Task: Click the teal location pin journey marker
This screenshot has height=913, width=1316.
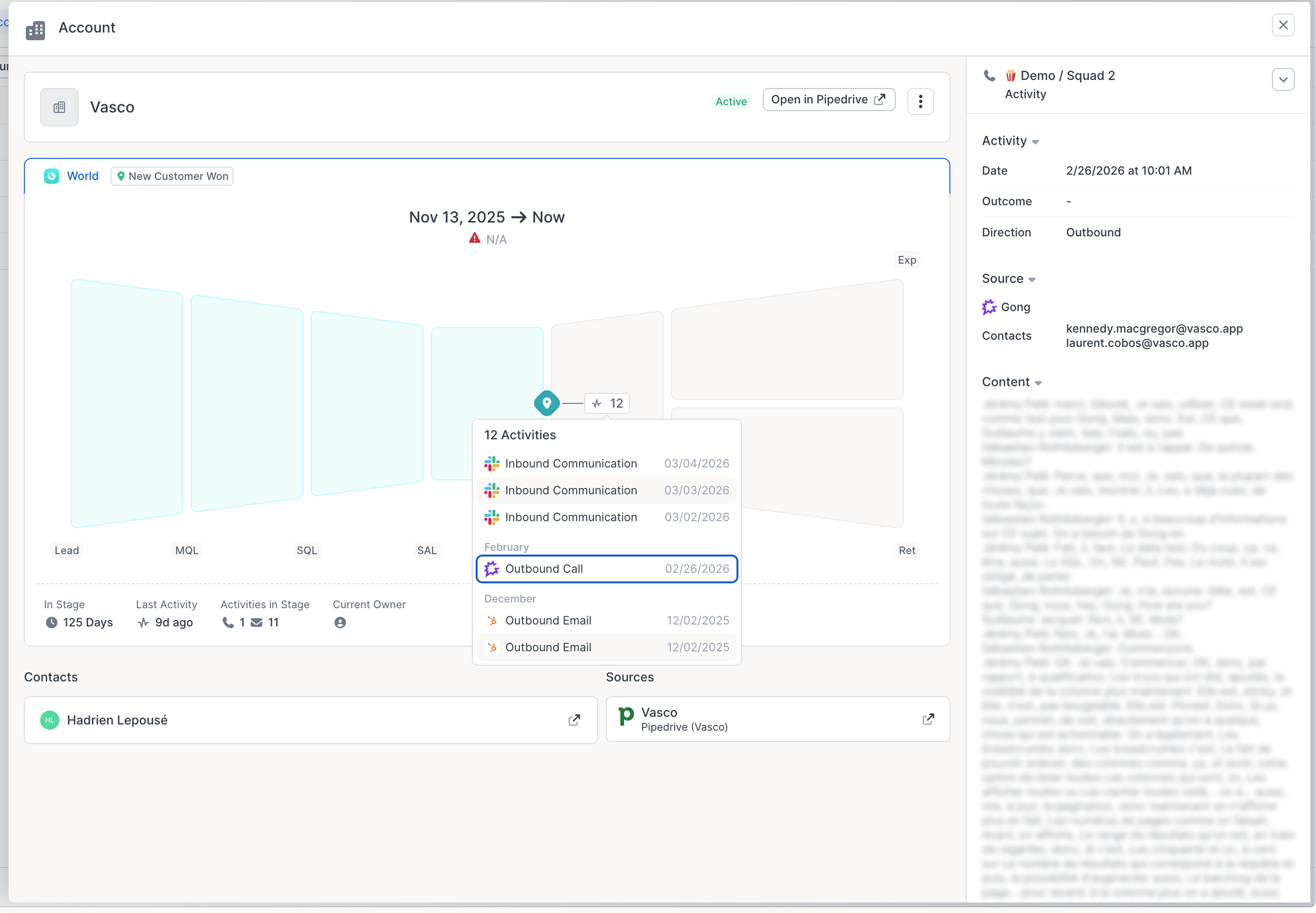Action: coord(546,403)
